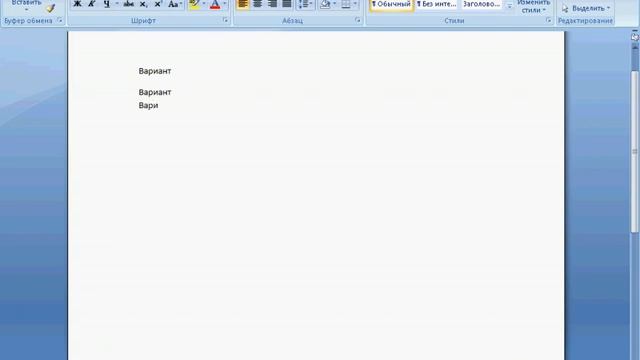Toggle subscript formatting
The image size is (640, 360).
click(143, 4)
